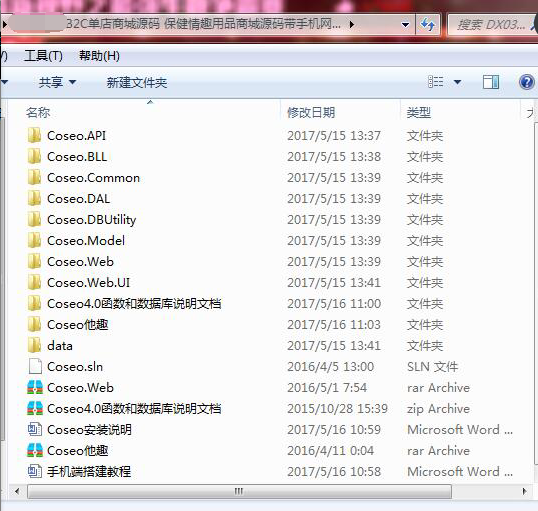Select the Coseo.Web folder name
This screenshot has height=511, width=538.
click(80, 262)
